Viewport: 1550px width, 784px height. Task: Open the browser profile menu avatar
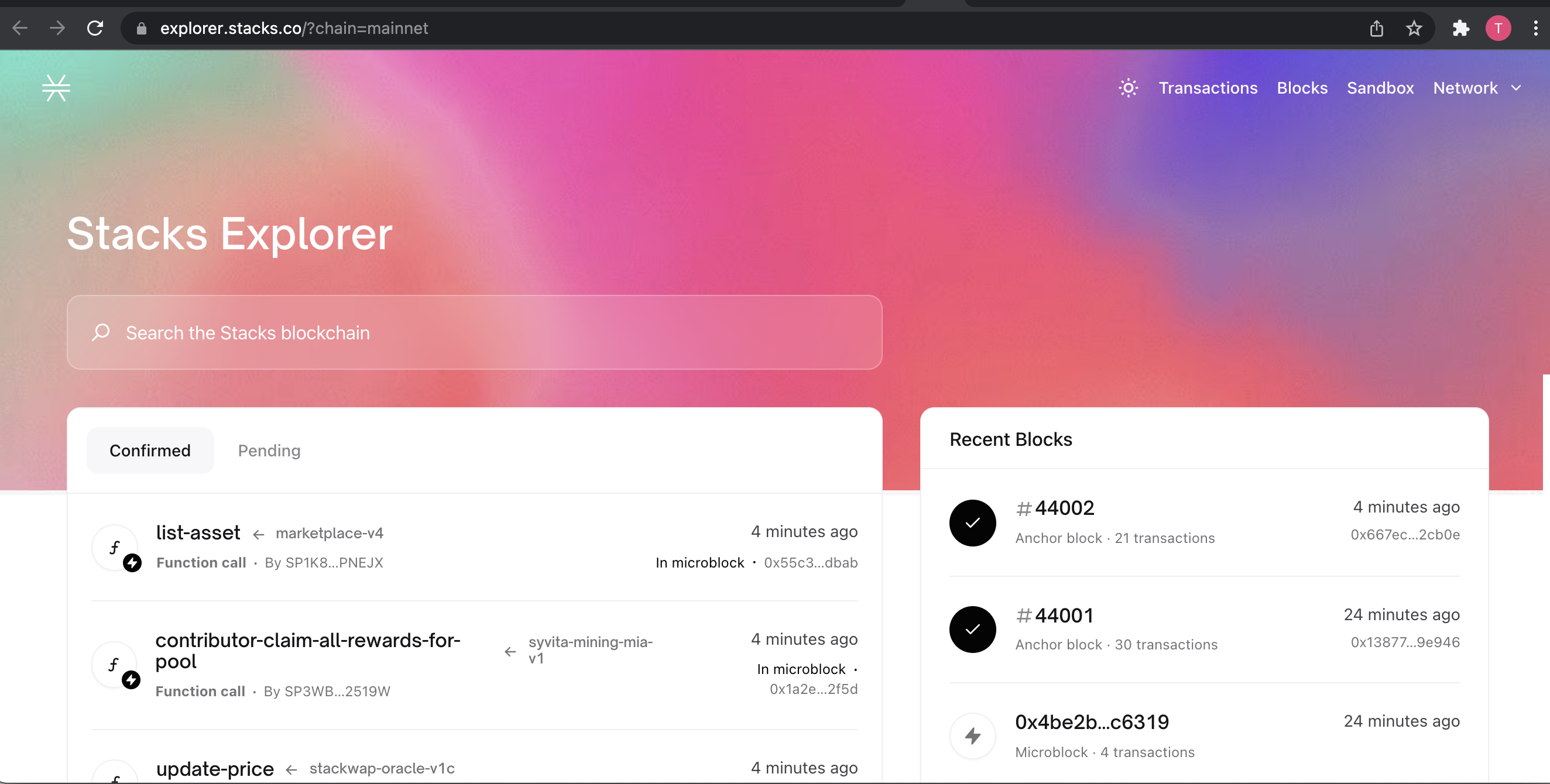[x=1498, y=28]
